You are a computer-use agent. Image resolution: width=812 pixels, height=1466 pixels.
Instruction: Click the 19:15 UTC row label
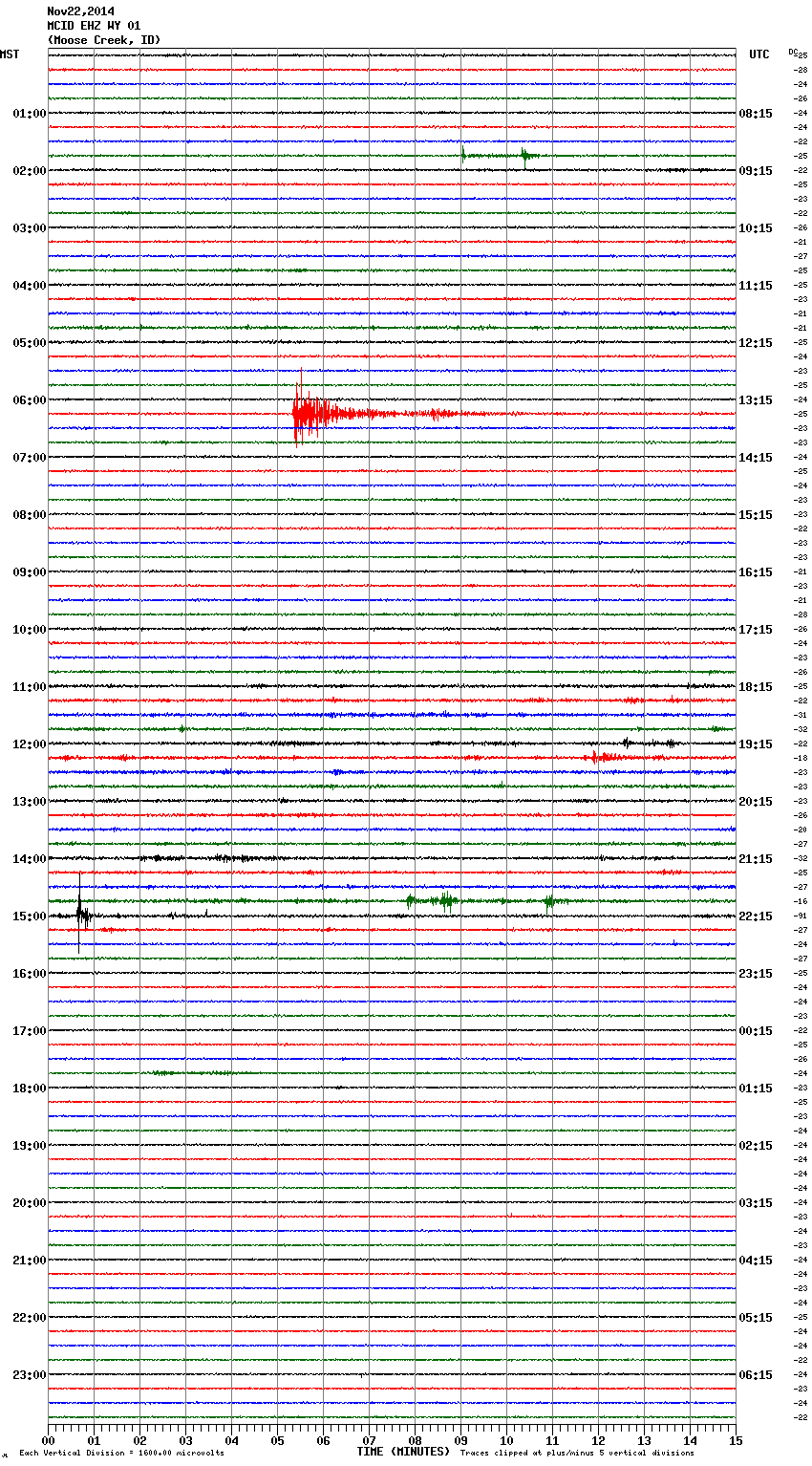click(x=756, y=744)
